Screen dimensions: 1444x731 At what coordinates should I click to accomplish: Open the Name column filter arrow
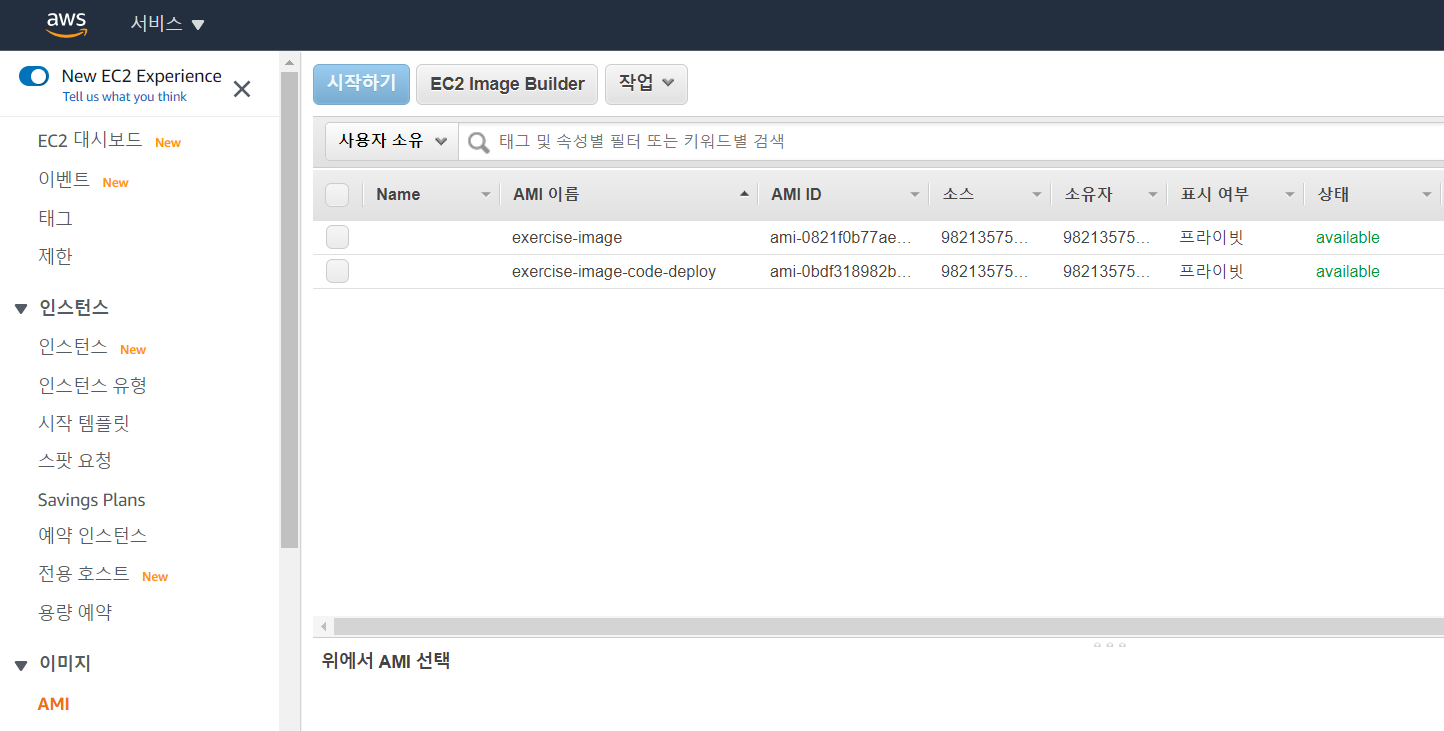point(486,195)
